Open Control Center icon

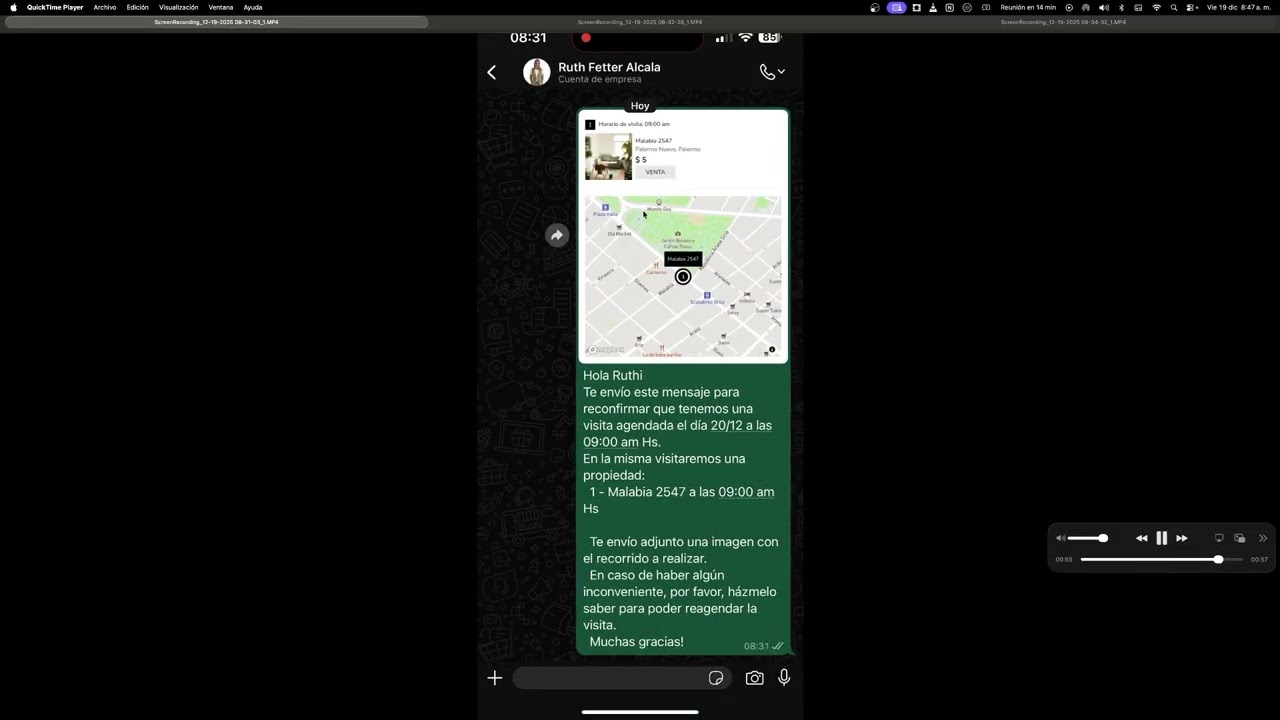pos(1190,7)
